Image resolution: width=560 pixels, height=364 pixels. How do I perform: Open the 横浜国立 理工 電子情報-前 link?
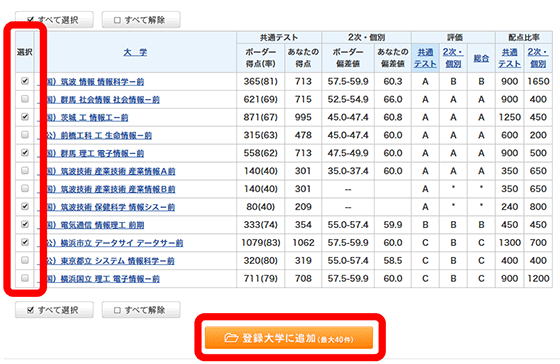pyautogui.click(x=103, y=279)
